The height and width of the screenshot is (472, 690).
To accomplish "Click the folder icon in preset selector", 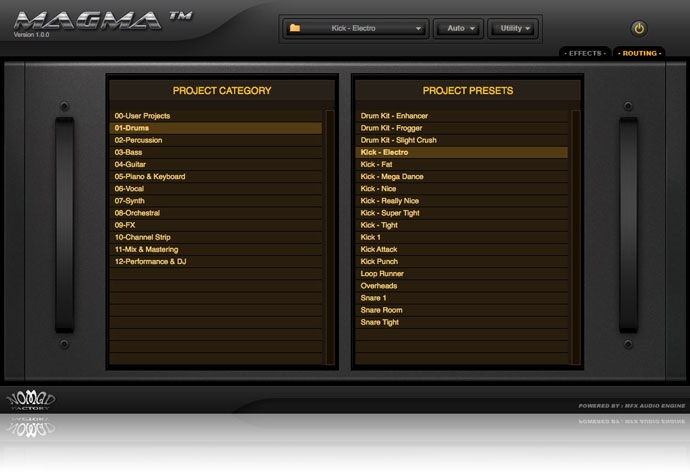I will click(x=295, y=28).
